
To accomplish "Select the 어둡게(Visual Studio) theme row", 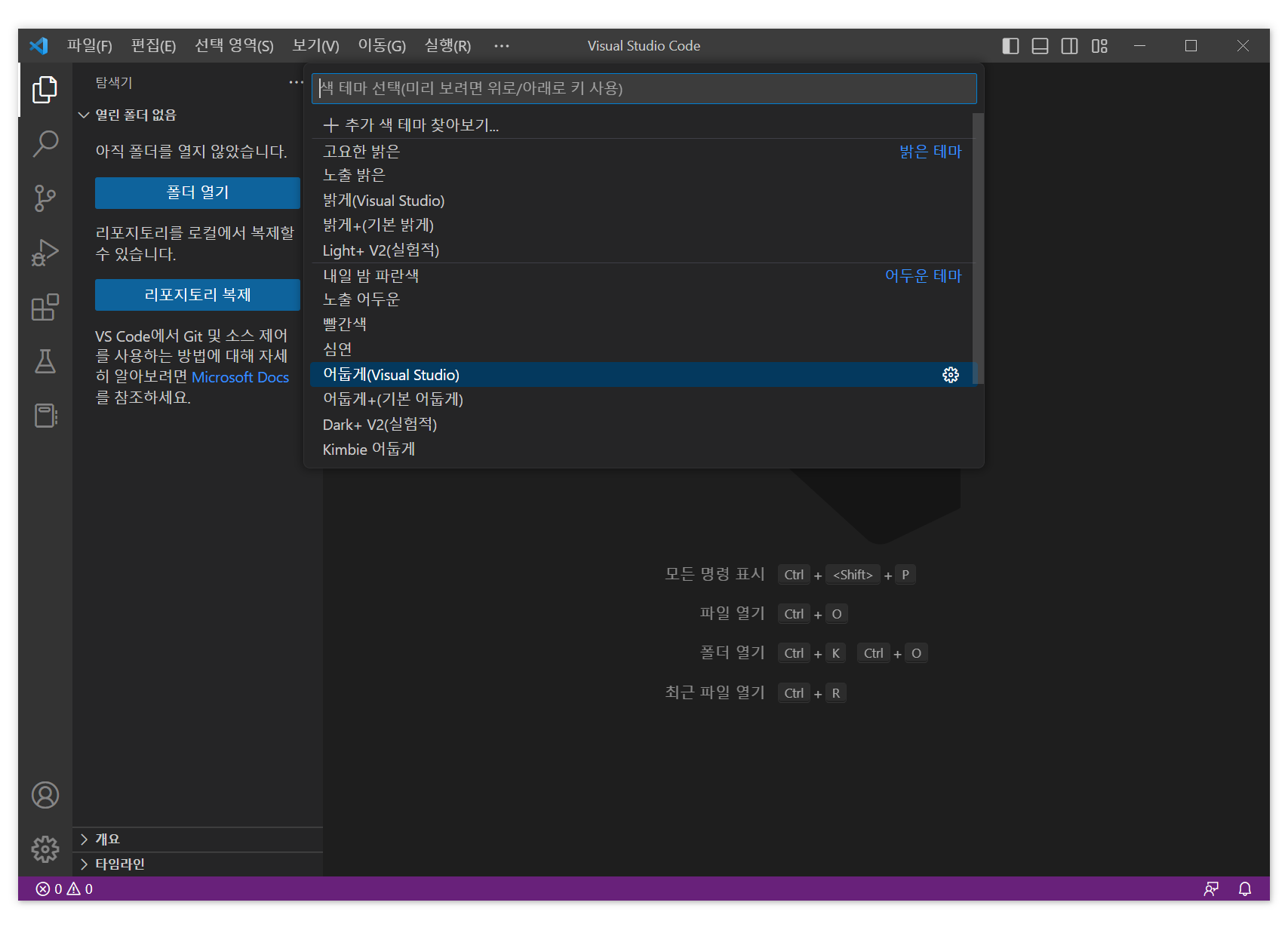I will coord(642,375).
